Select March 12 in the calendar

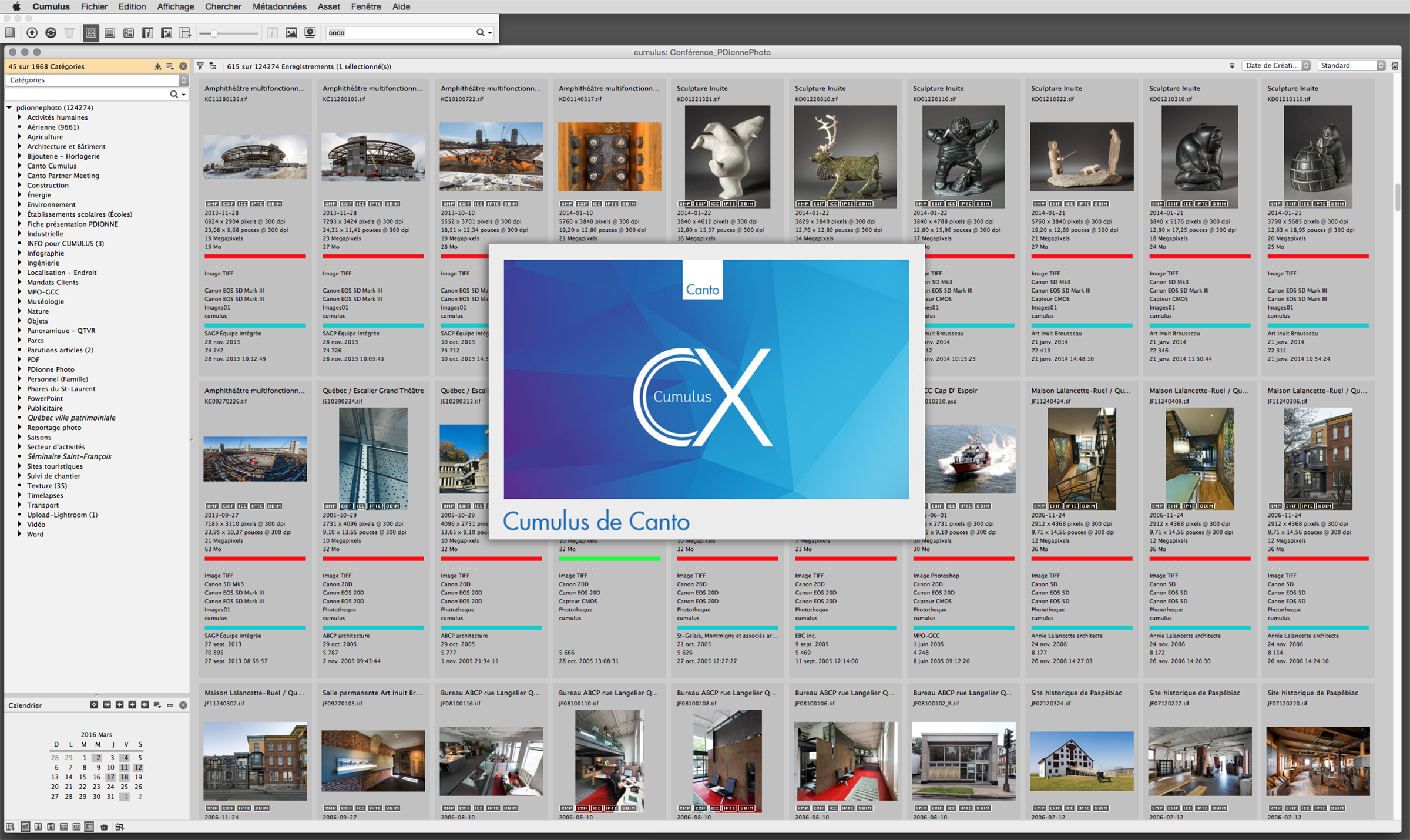pyautogui.click(x=138, y=767)
